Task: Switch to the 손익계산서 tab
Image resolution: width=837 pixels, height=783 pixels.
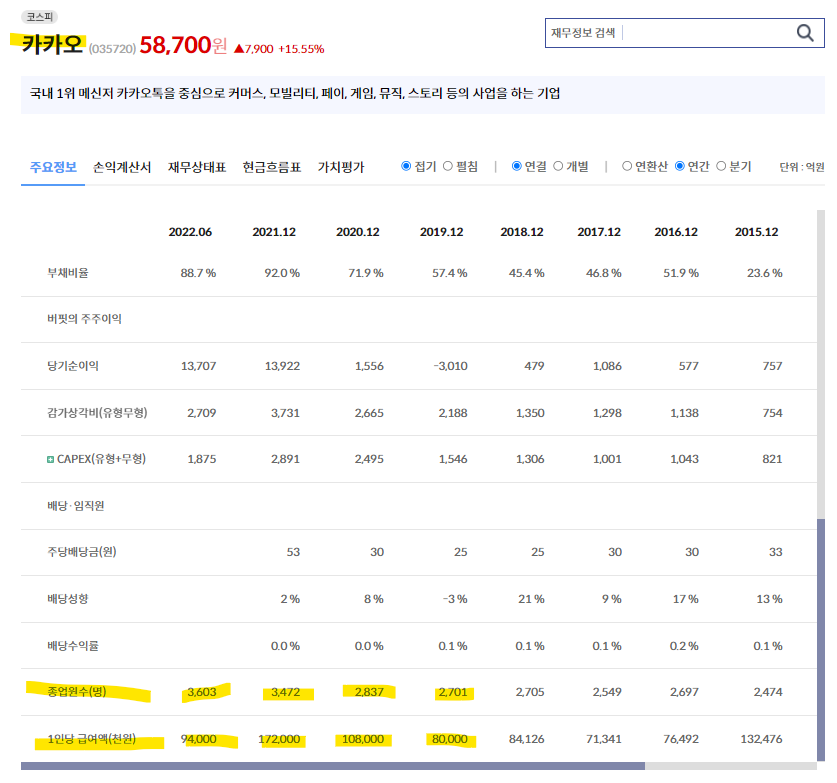Action: [x=122, y=168]
